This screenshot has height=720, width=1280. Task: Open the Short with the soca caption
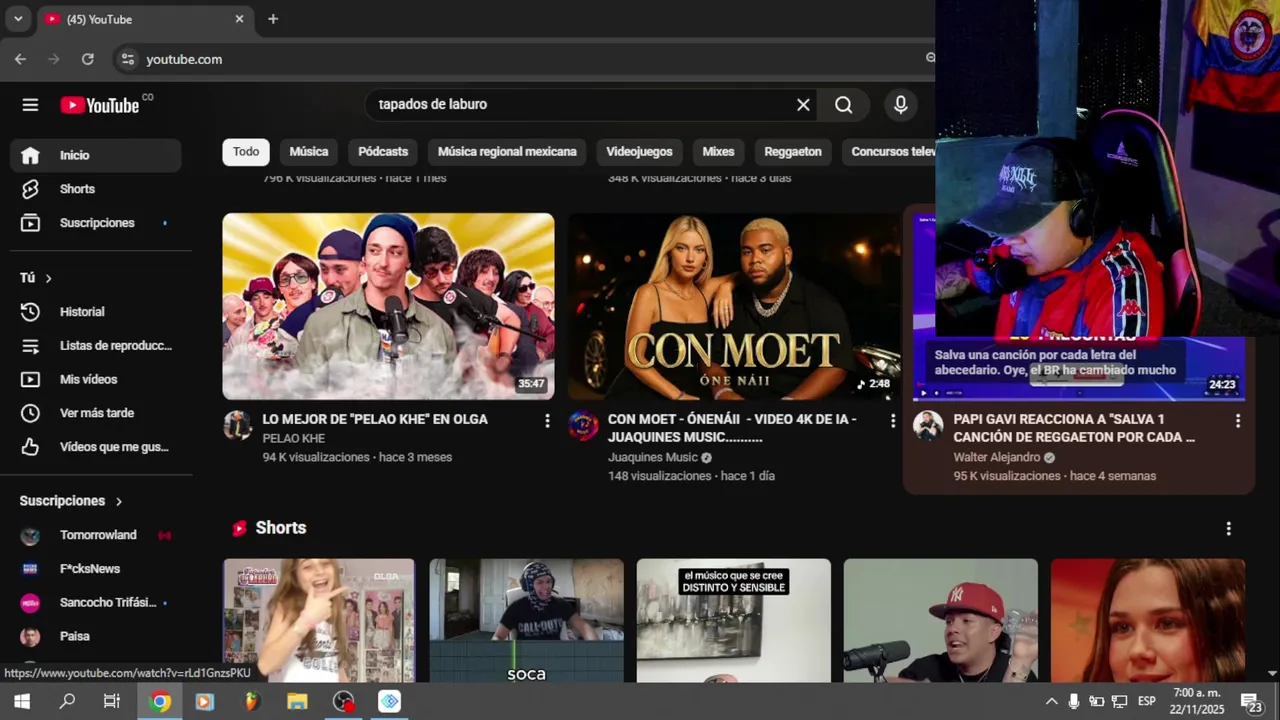click(526, 620)
